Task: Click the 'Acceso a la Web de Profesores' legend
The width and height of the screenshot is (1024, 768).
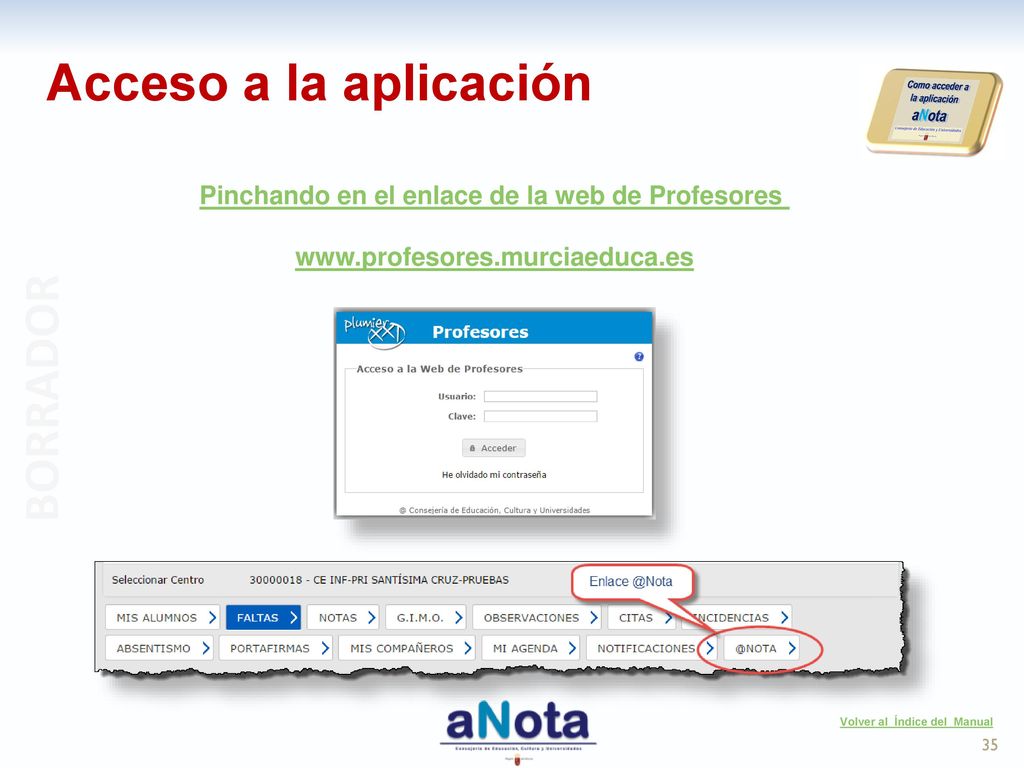Action: point(440,369)
